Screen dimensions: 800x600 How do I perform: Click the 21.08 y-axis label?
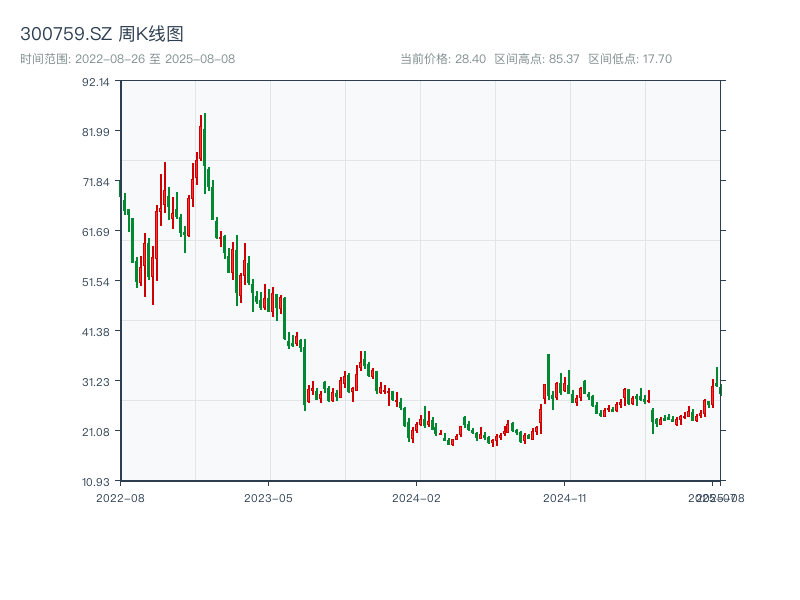[x=96, y=432]
